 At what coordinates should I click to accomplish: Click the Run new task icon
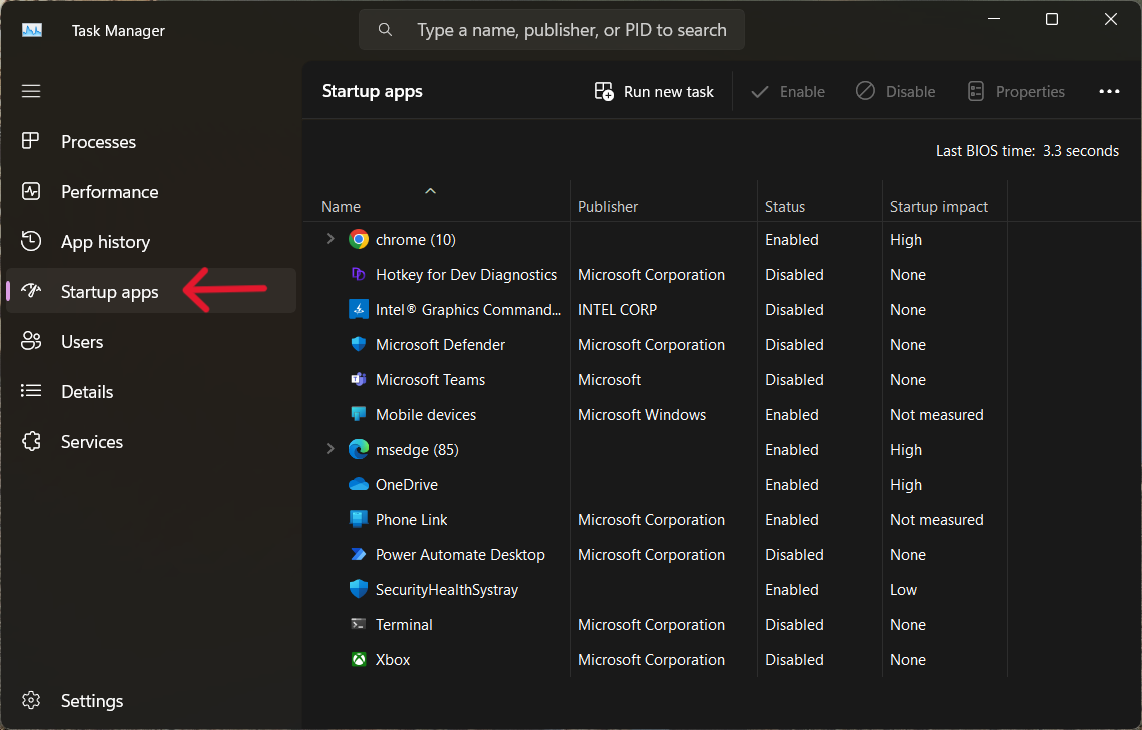[x=604, y=91]
